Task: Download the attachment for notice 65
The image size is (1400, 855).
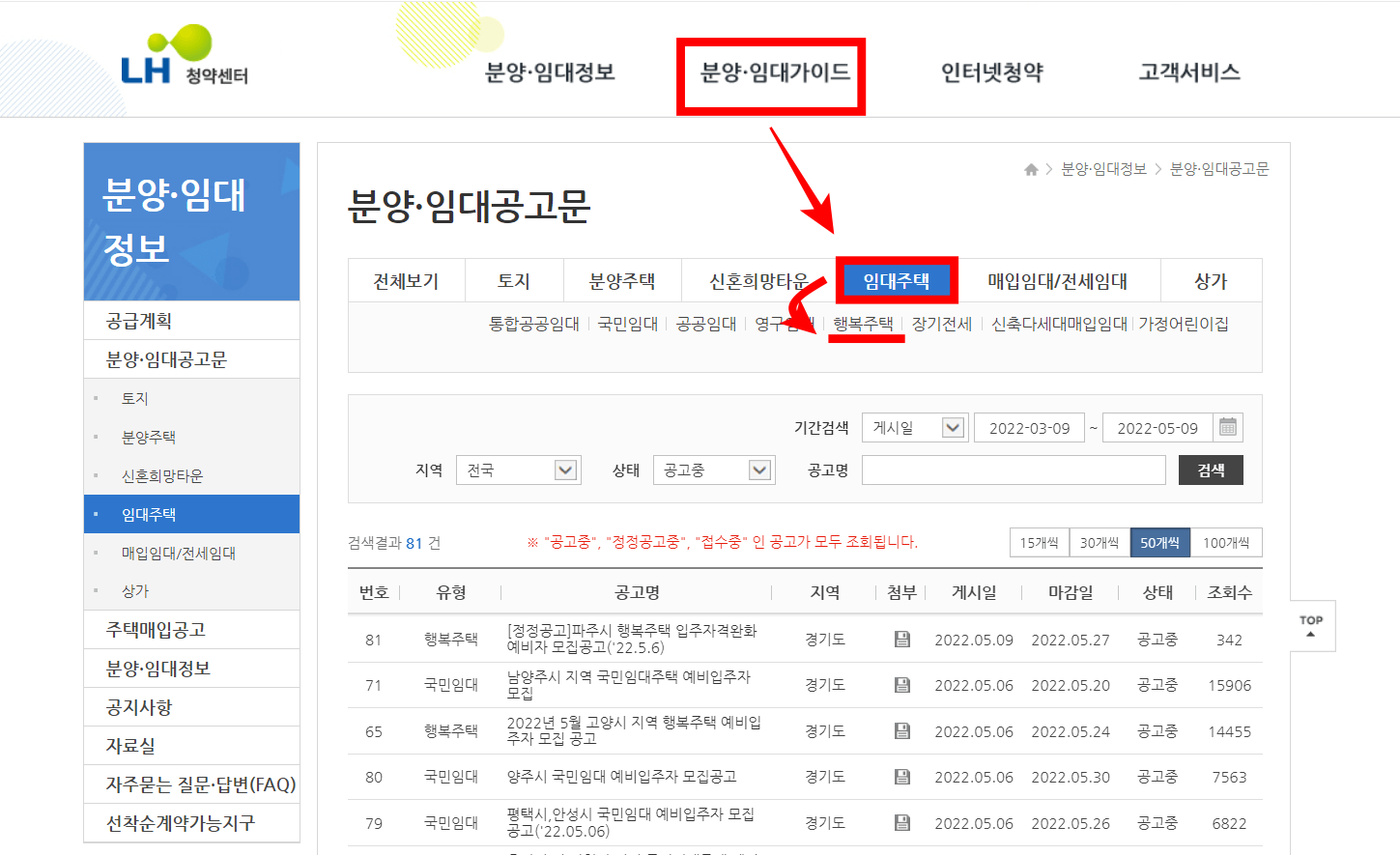Action: point(901,731)
